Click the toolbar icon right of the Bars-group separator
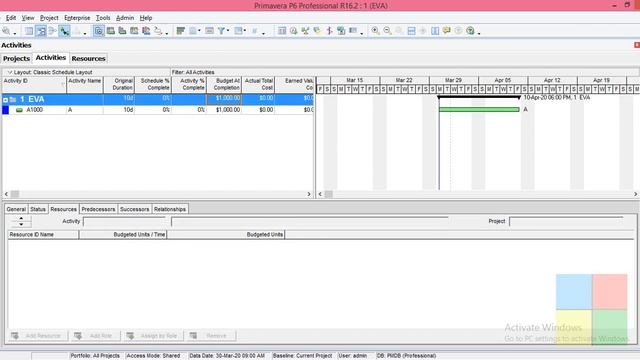640x360 pixels. click(x=282, y=31)
